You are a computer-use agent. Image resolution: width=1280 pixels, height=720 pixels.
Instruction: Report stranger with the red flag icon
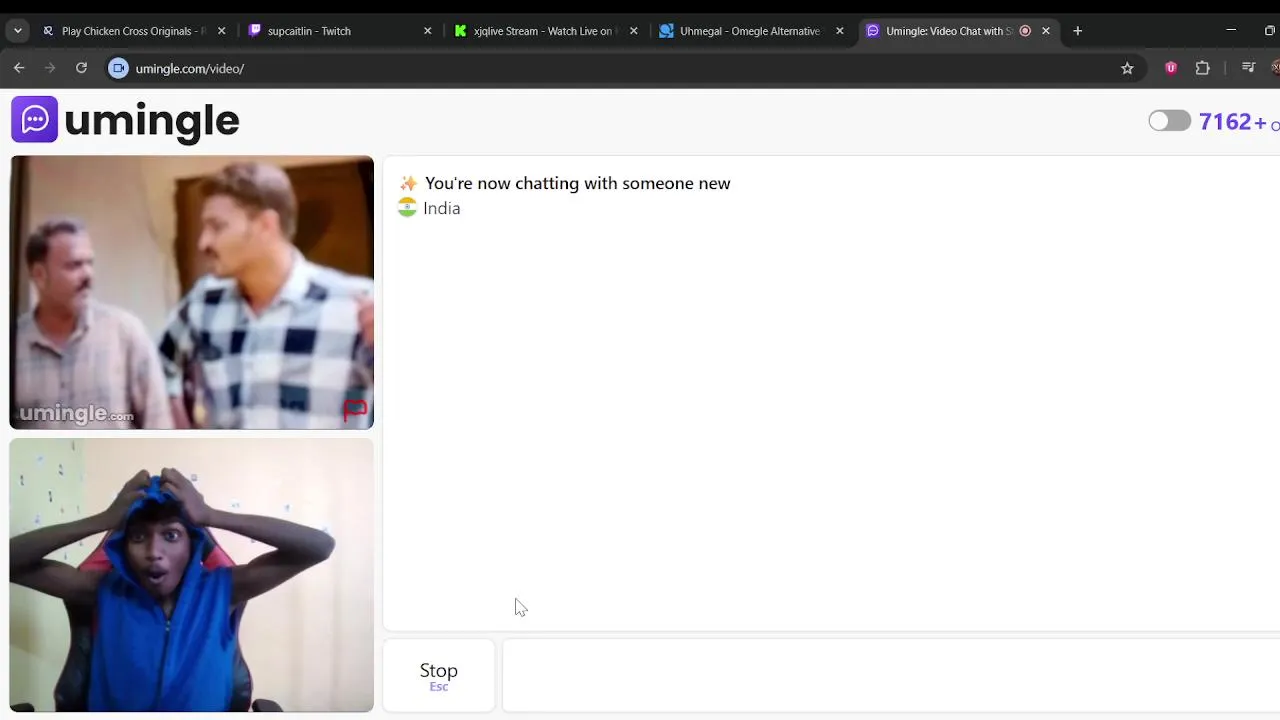(355, 409)
